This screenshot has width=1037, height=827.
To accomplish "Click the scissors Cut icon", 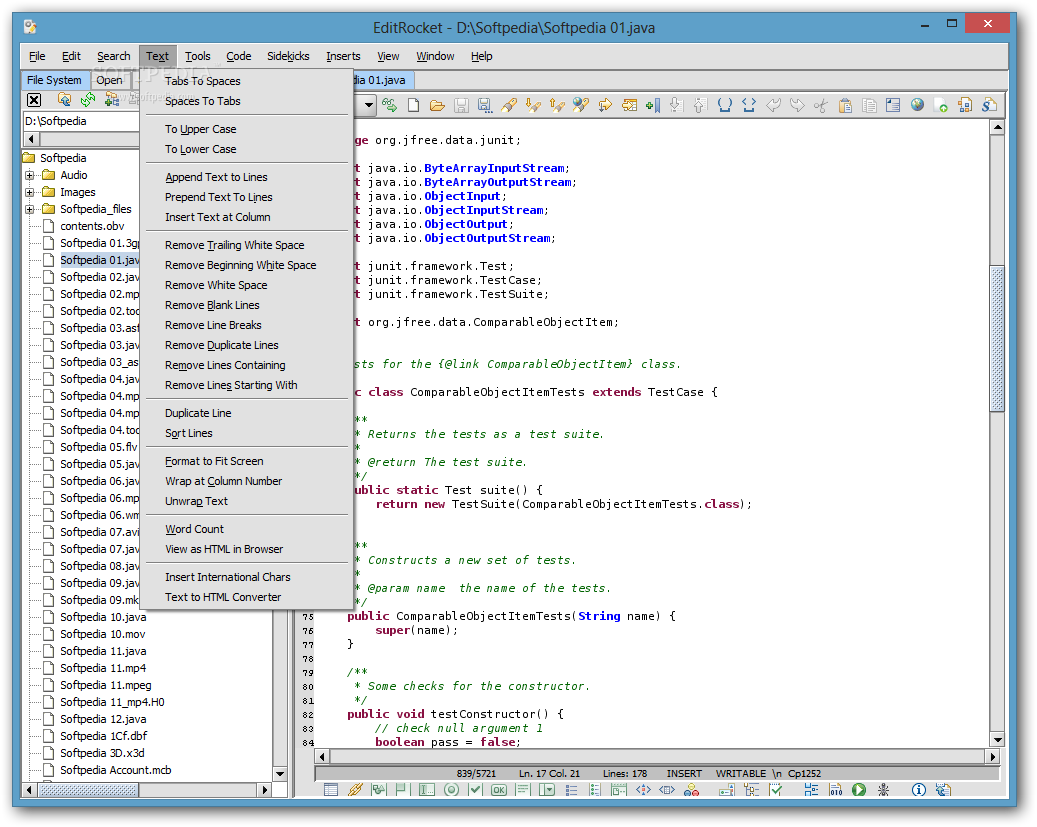I will (821, 105).
